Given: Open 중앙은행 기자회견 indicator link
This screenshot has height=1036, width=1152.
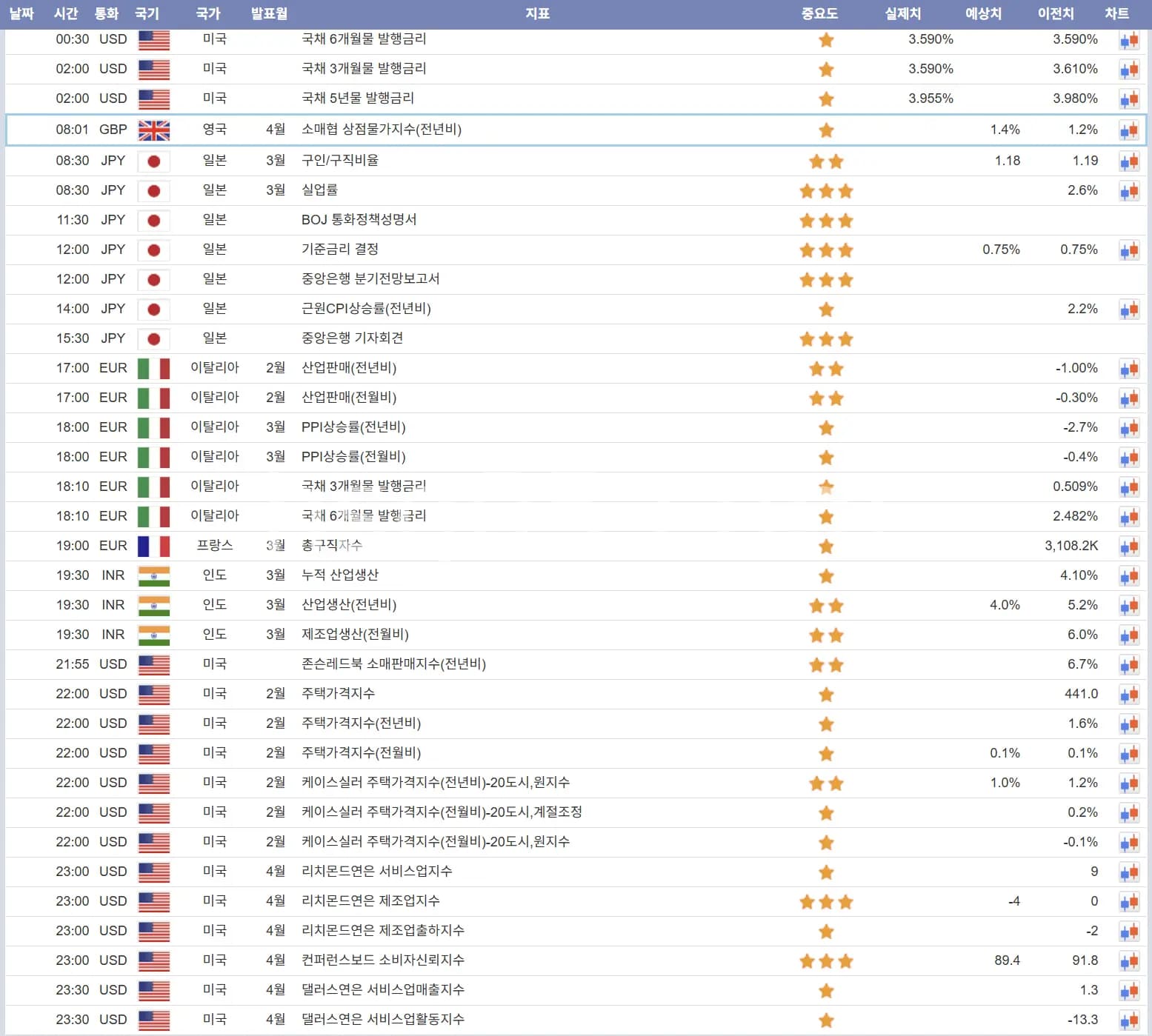Looking at the screenshot, I should coord(352,338).
